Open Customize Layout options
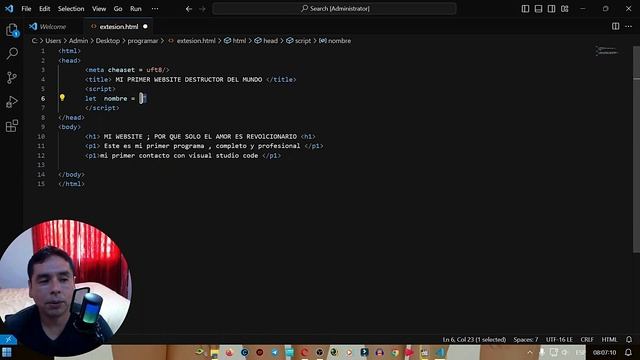Image resolution: width=640 pixels, height=360 pixels. (564, 9)
